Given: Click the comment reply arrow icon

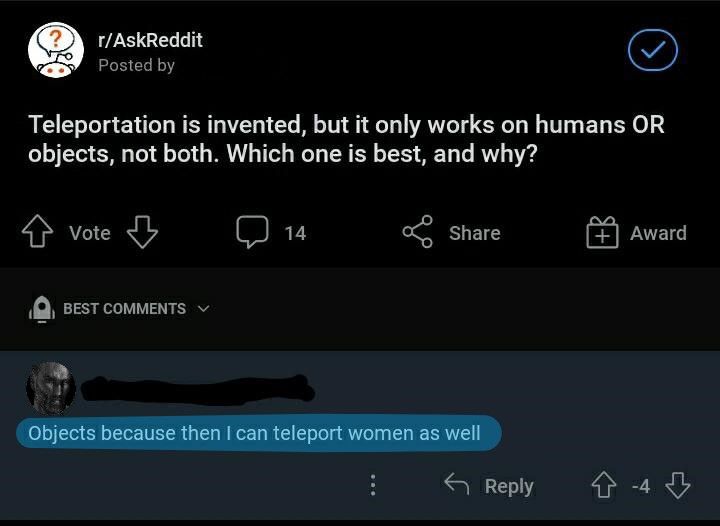Looking at the screenshot, I should click(457, 485).
